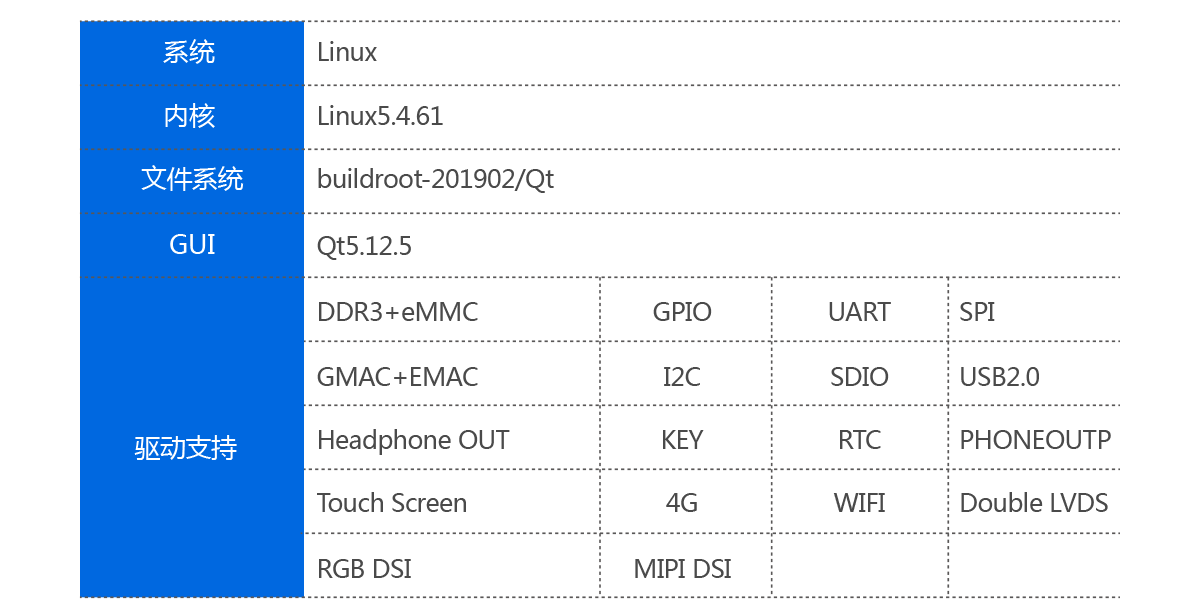Click the Headphone OUT cell

tap(452, 438)
